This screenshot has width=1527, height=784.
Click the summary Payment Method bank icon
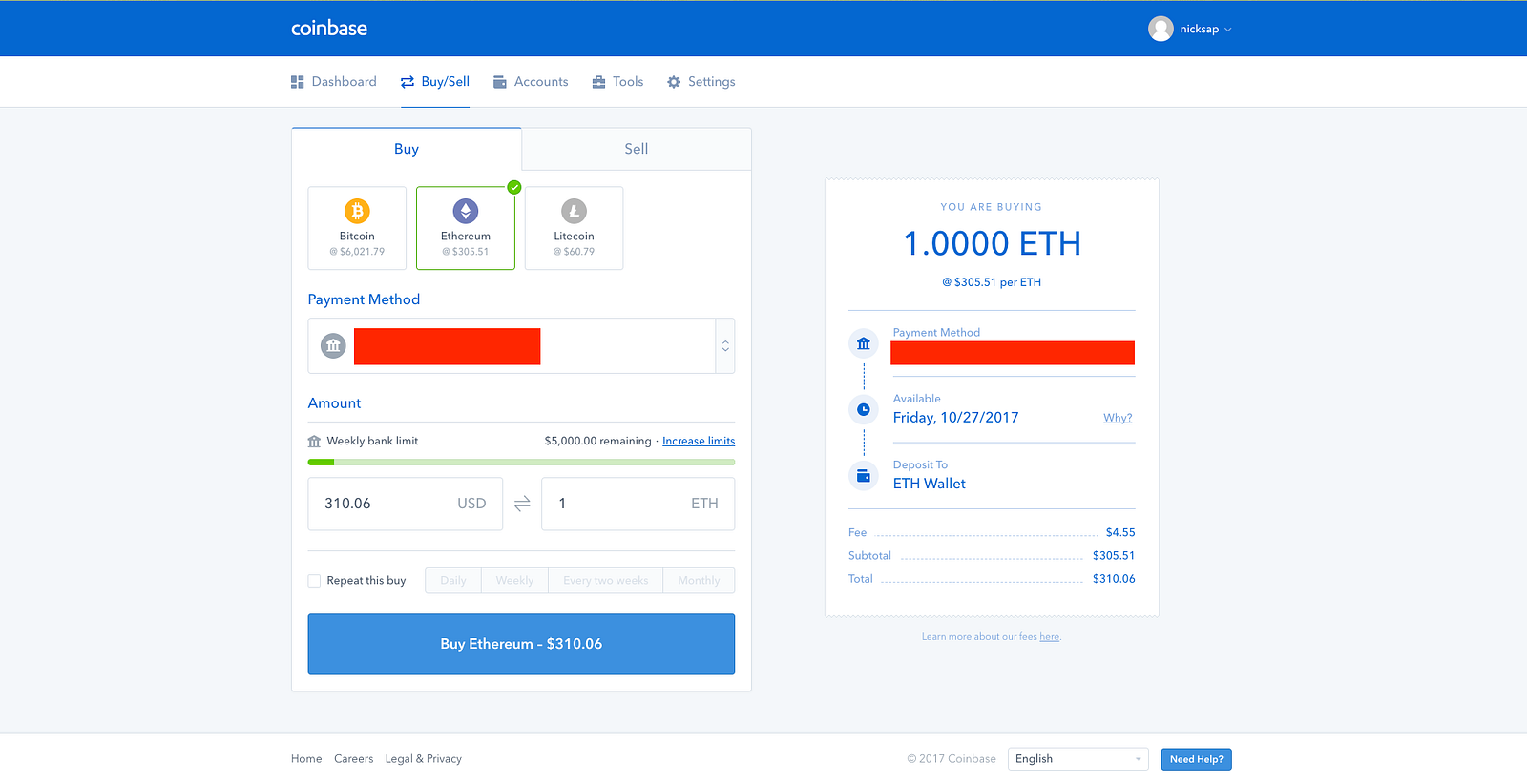864,343
